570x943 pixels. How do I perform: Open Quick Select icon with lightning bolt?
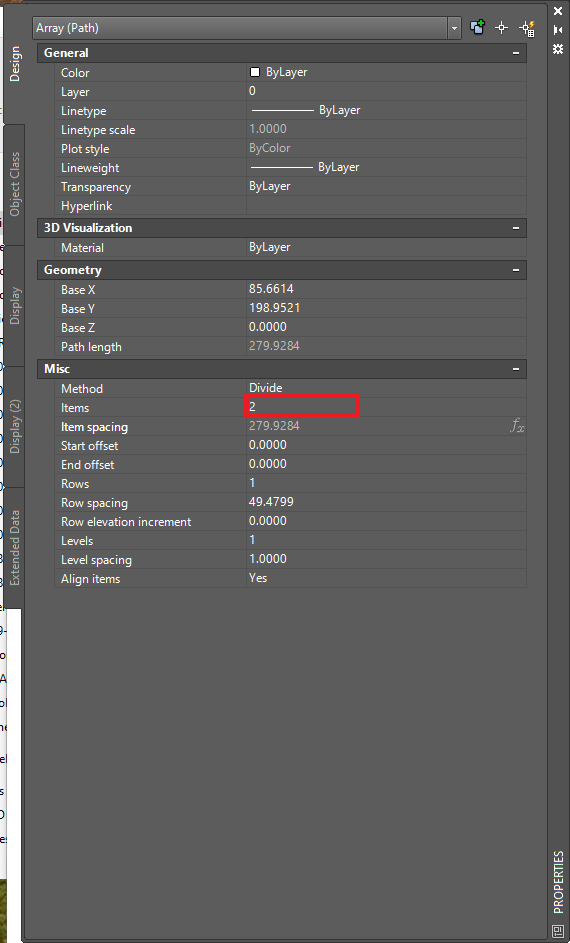click(527, 28)
